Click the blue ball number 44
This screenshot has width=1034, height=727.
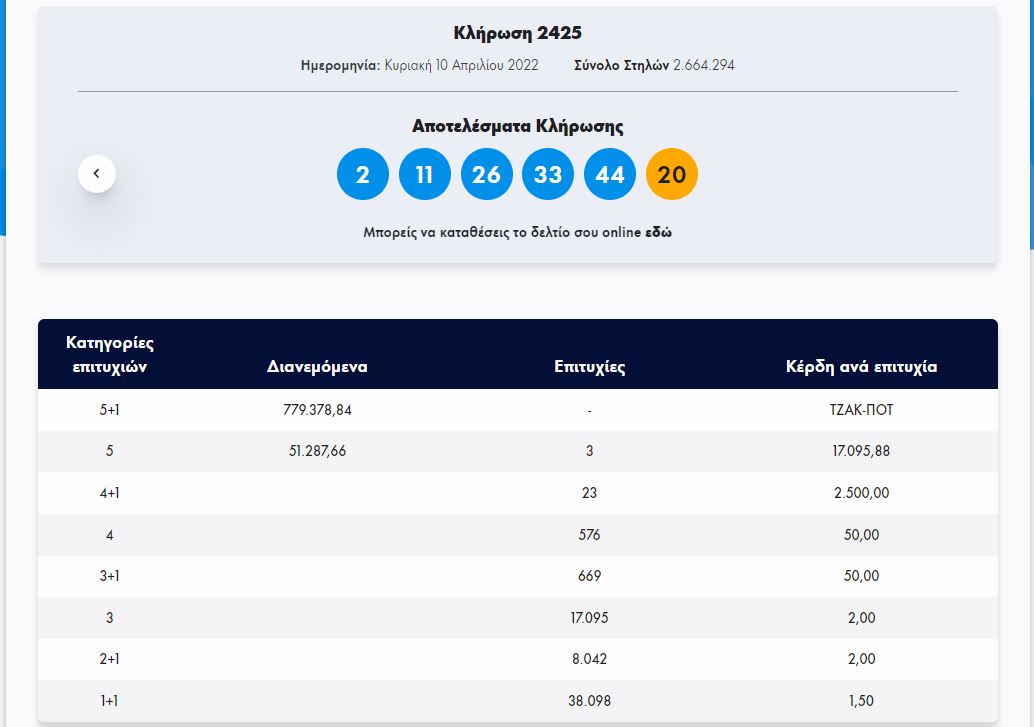coord(610,174)
